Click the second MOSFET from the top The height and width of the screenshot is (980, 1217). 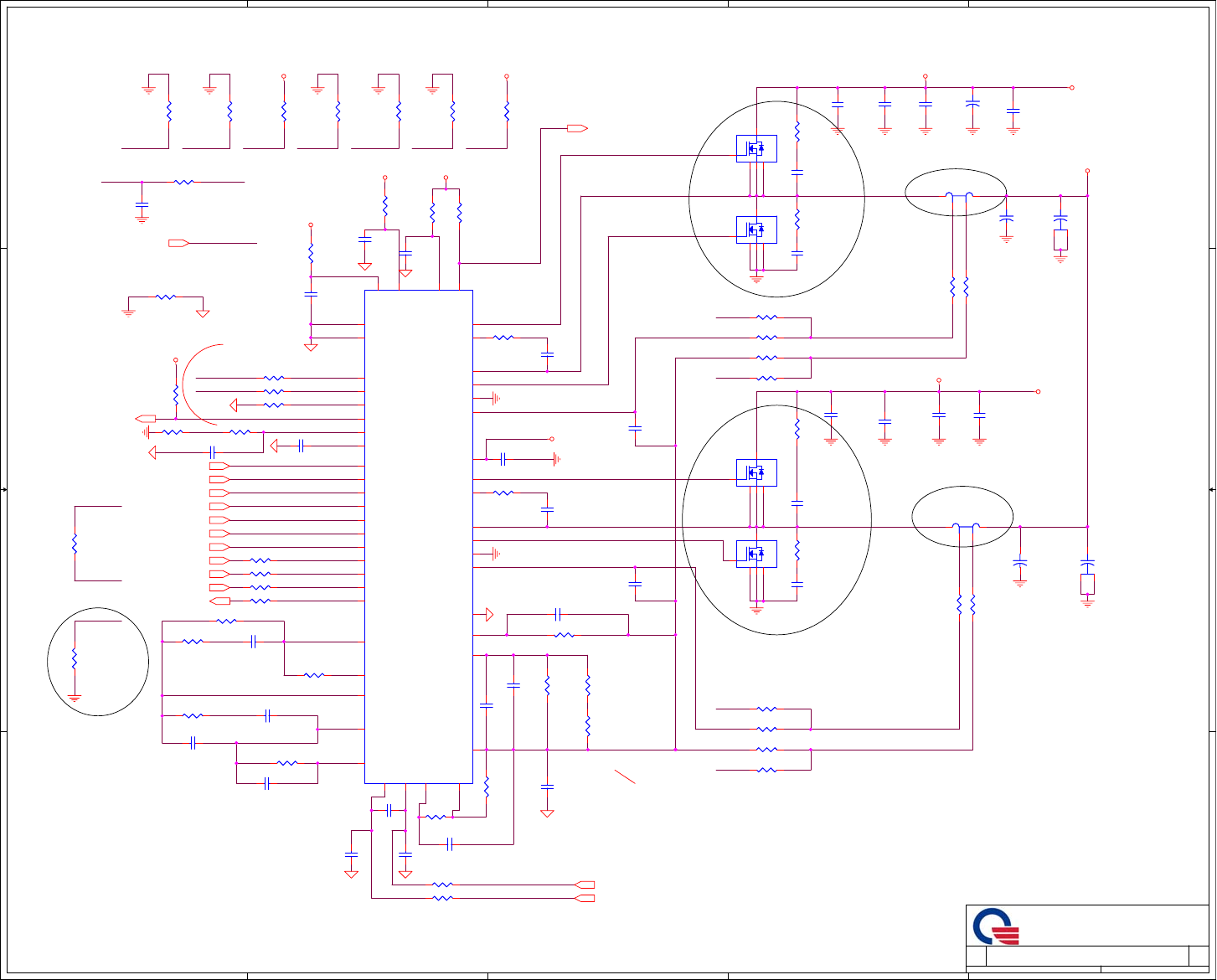756,230
